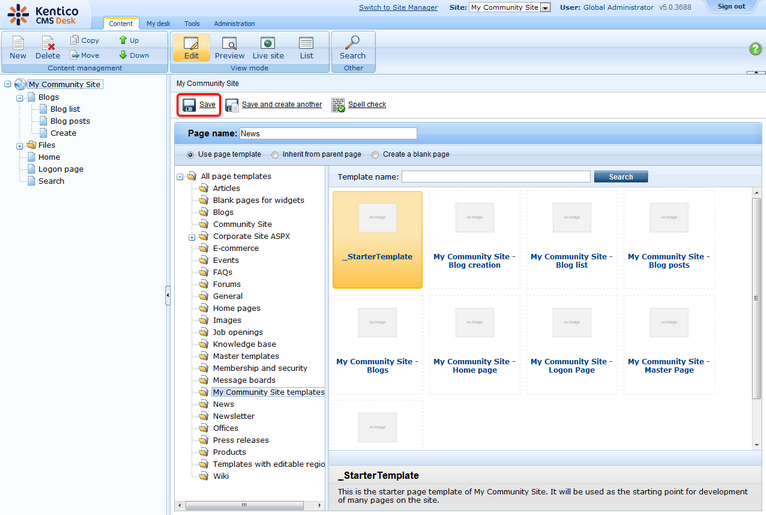Screen dimensions: 766x515
Task: Switch to Edit view mode
Action: (191, 48)
